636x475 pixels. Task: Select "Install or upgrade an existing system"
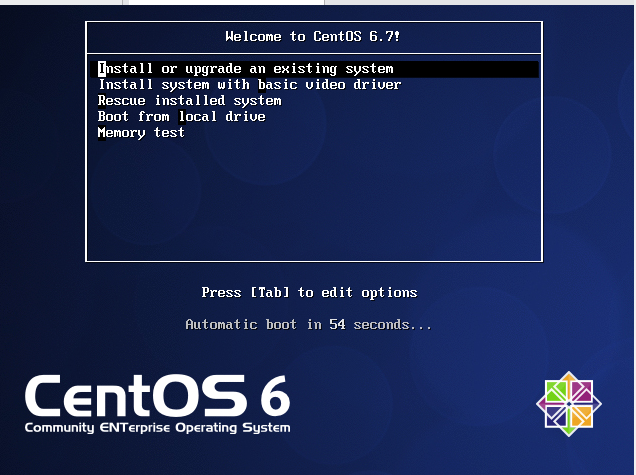point(315,69)
